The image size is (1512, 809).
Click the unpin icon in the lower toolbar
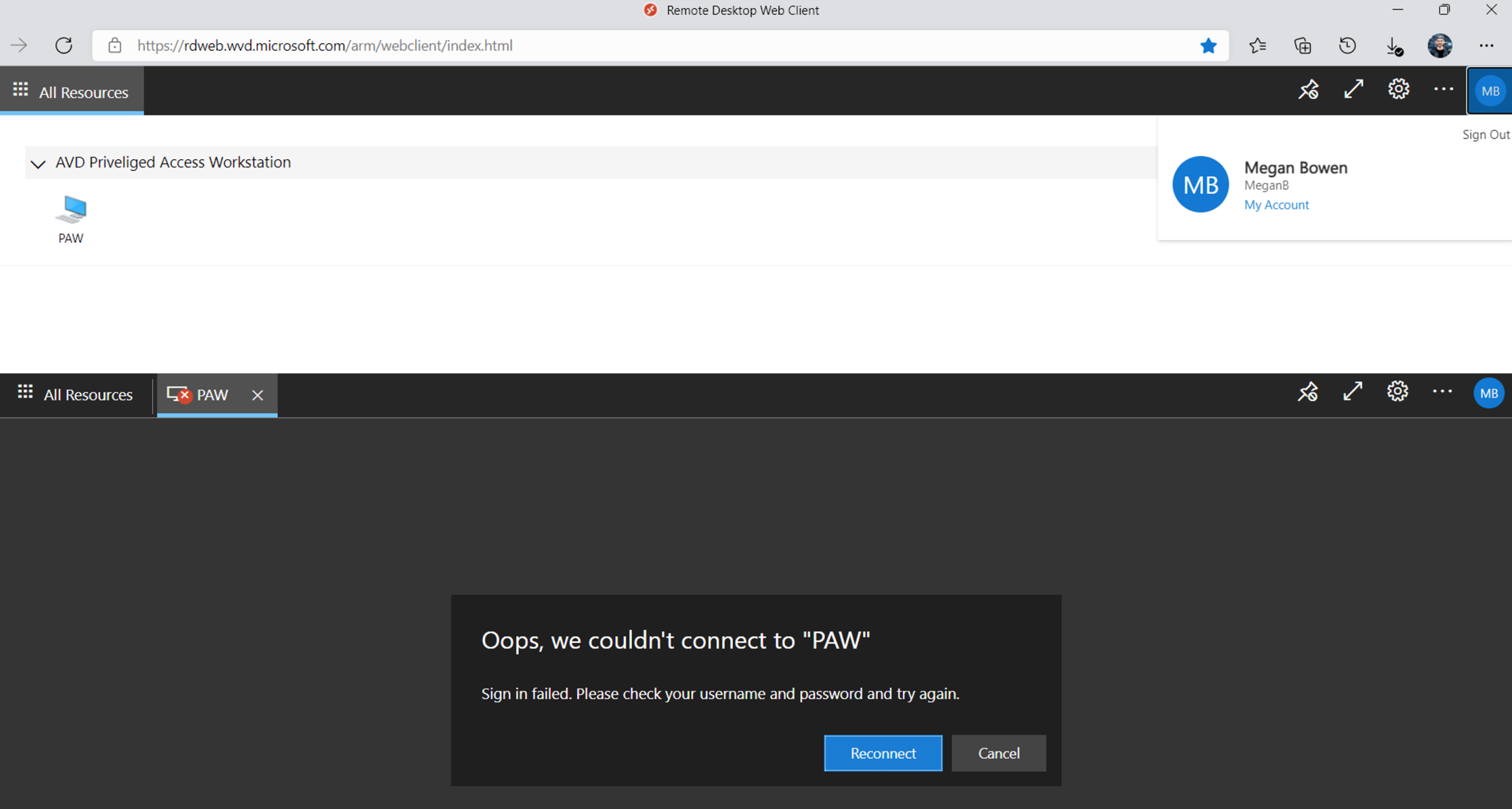(x=1307, y=392)
